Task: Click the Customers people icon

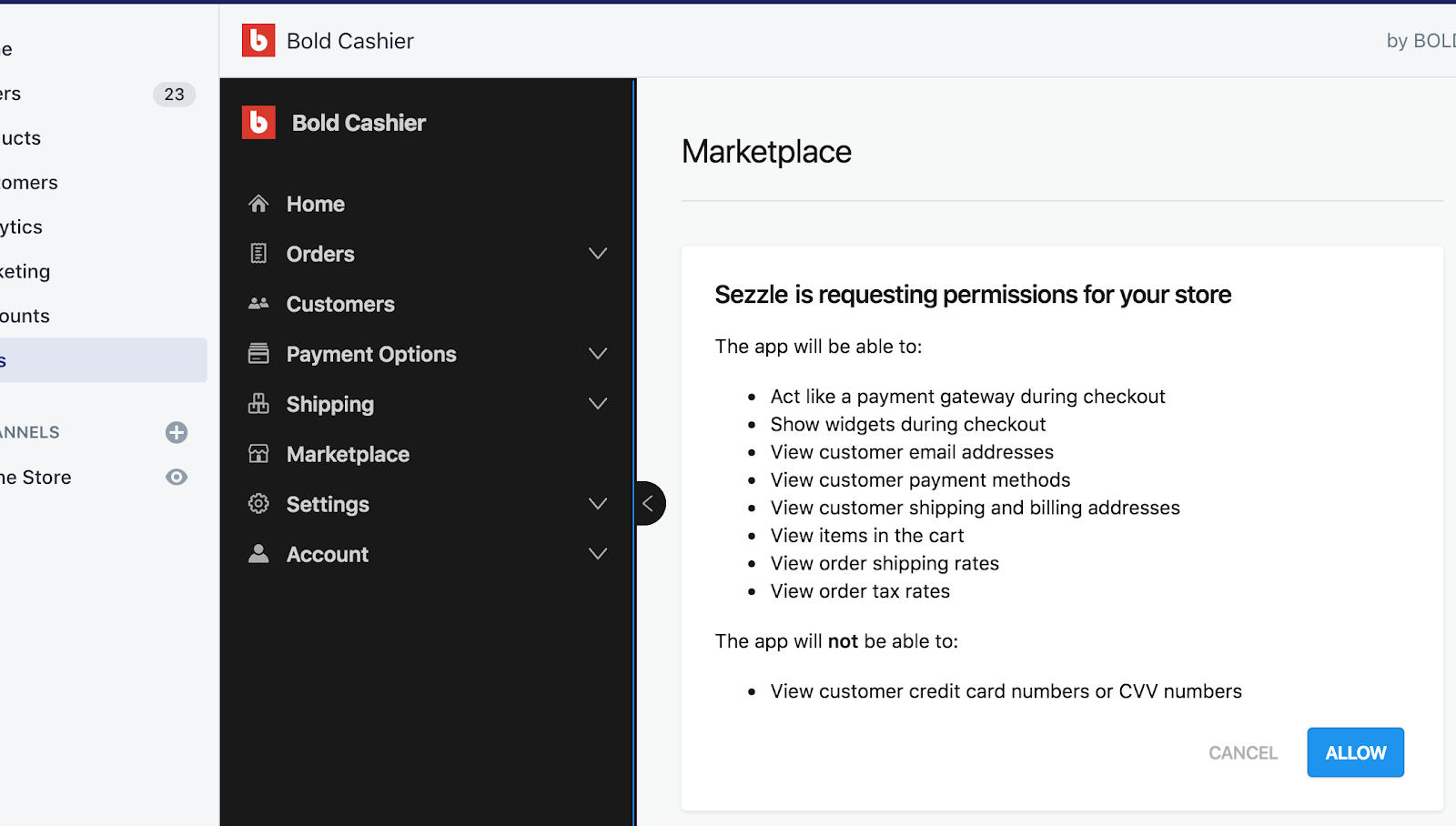Action: (258, 304)
